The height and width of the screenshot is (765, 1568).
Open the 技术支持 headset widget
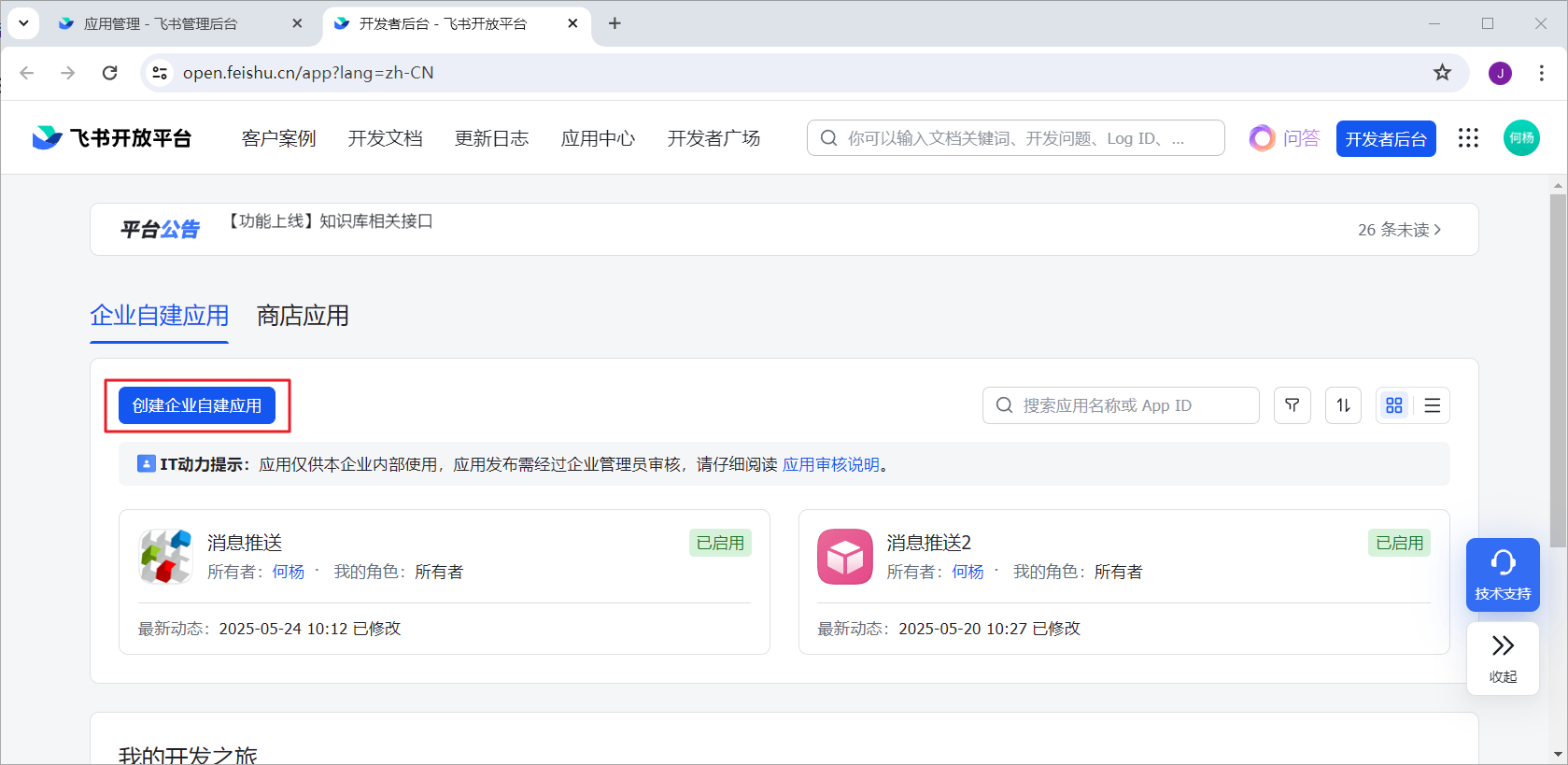pyautogui.click(x=1502, y=574)
